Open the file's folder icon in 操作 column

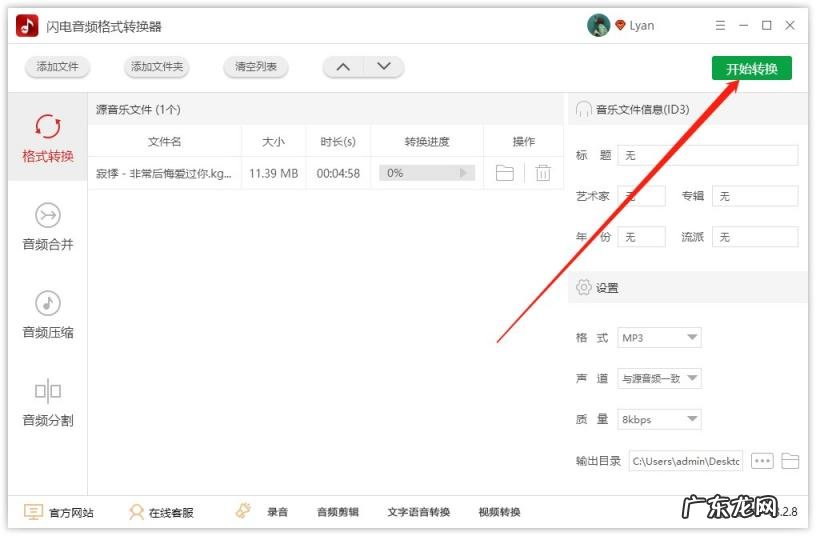click(x=504, y=173)
